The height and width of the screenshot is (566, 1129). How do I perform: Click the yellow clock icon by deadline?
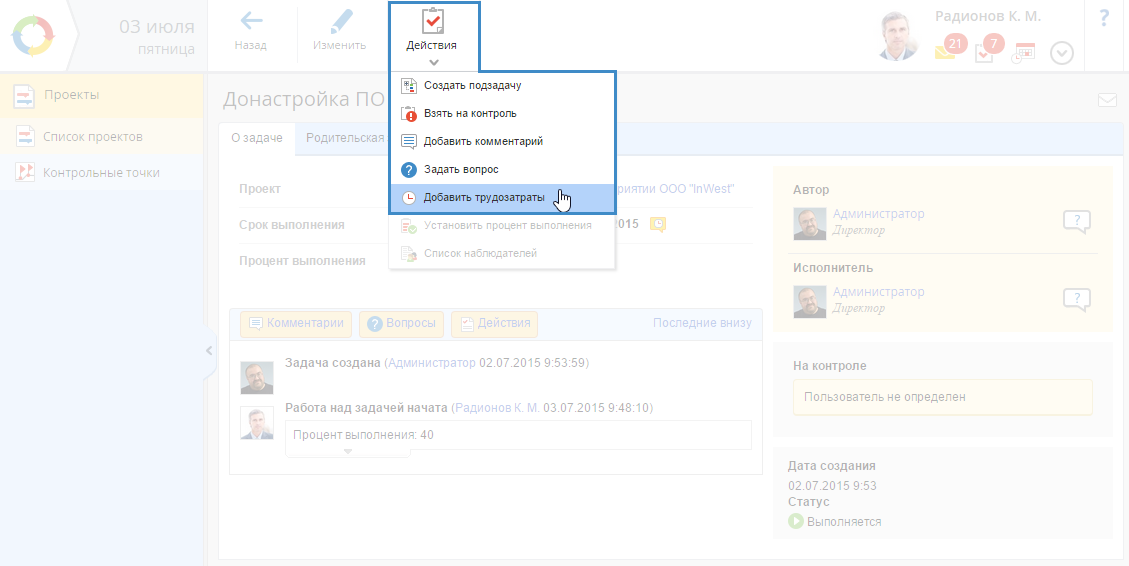[x=657, y=224]
